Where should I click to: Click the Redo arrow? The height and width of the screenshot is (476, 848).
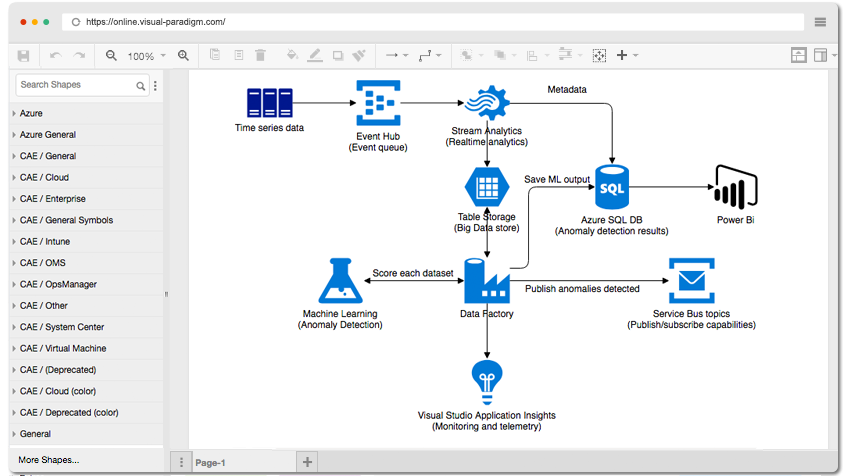[x=80, y=56]
